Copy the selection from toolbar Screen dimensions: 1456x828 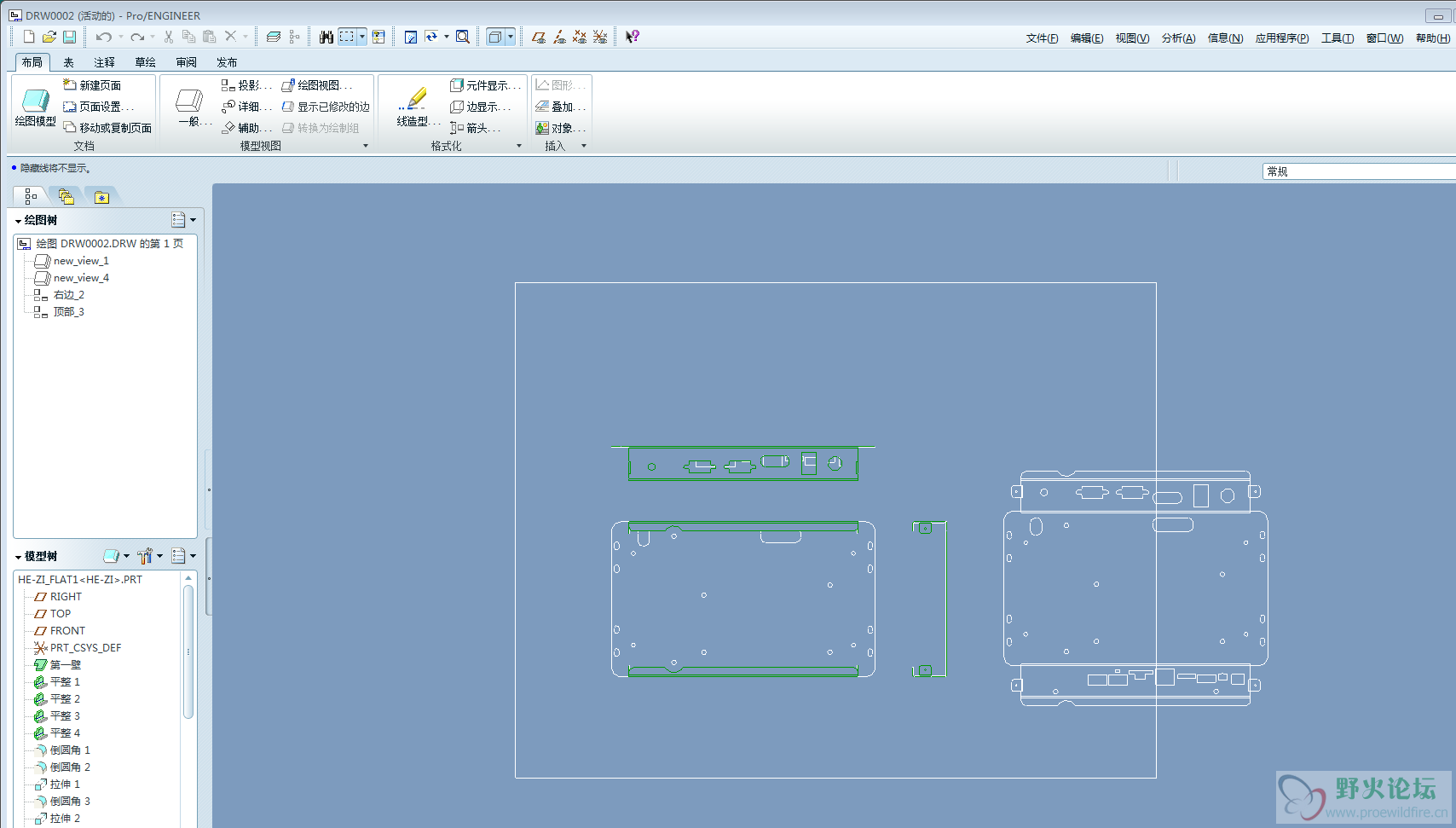tap(189, 37)
